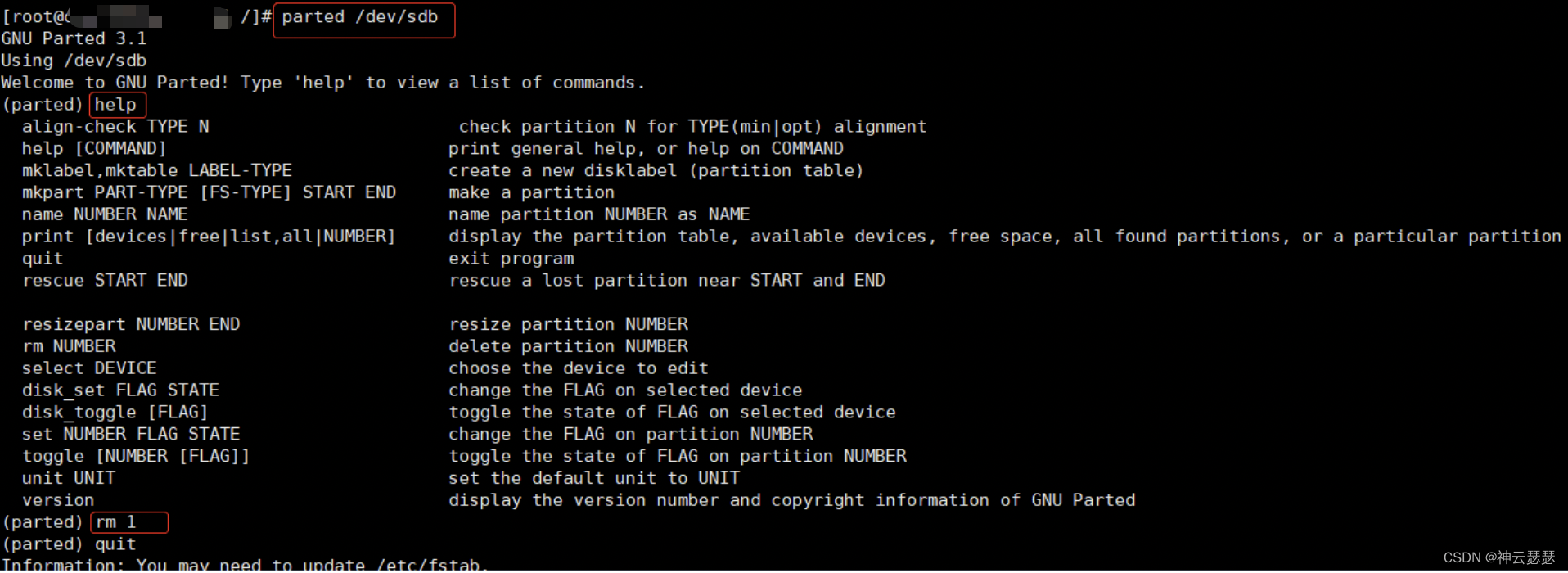The height and width of the screenshot is (573, 1568).
Task: Click the 'resizepart NUMBER END' command entry
Action: [x=131, y=324]
